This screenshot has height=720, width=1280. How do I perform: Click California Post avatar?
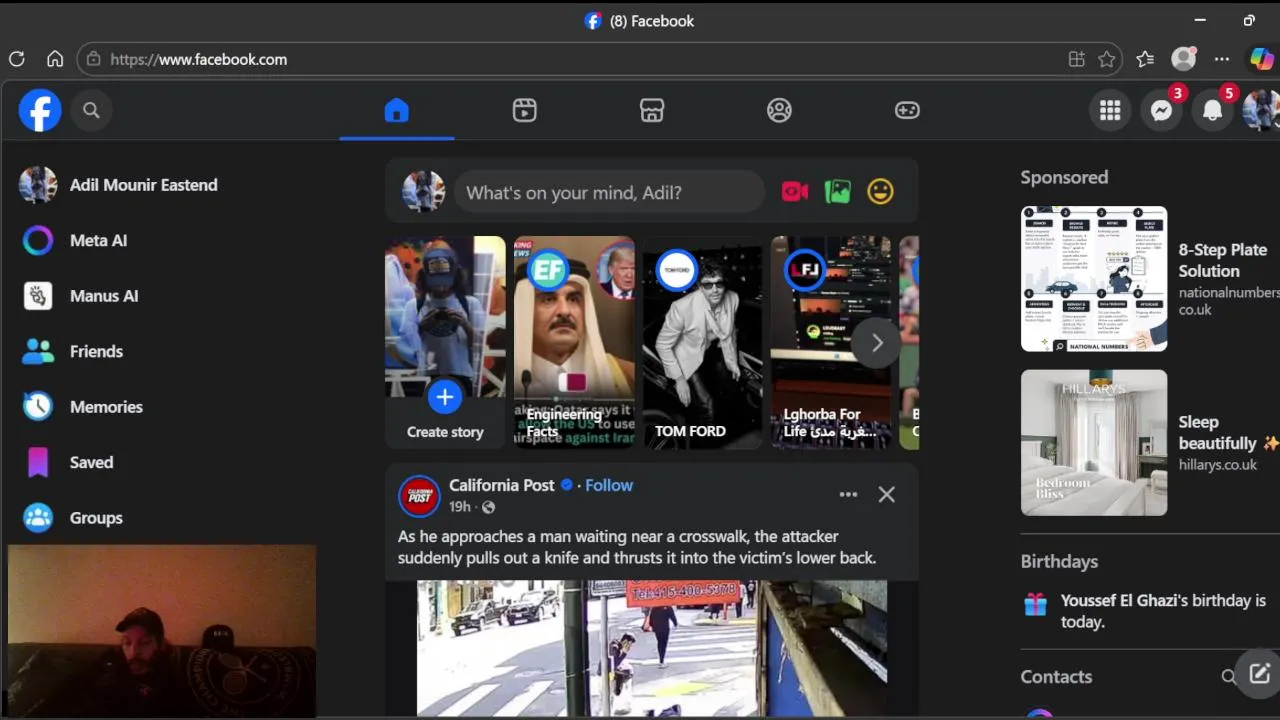coord(419,496)
